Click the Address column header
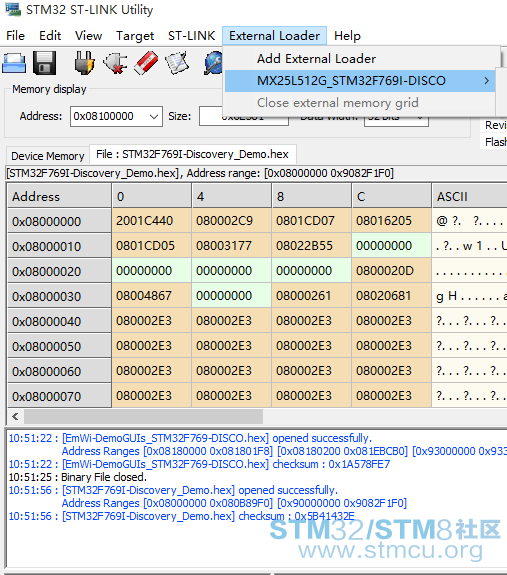Viewport: 507px width, 575px height. click(59, 196)
